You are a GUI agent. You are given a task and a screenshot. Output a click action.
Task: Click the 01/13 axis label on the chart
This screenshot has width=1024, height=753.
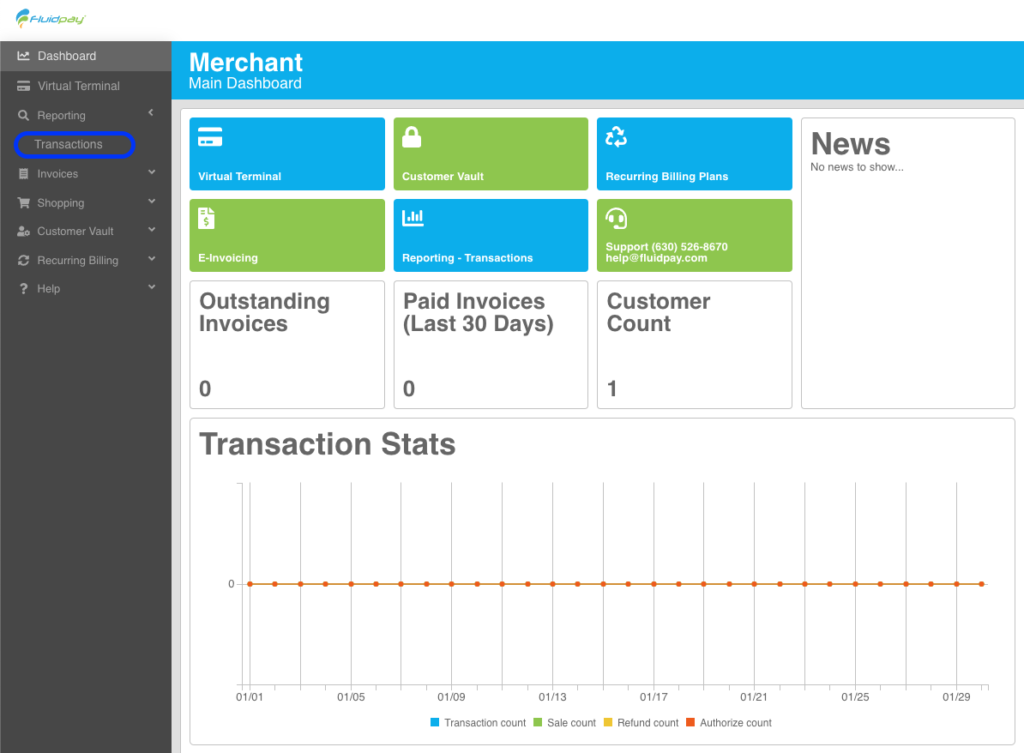(x=552, y=697)
